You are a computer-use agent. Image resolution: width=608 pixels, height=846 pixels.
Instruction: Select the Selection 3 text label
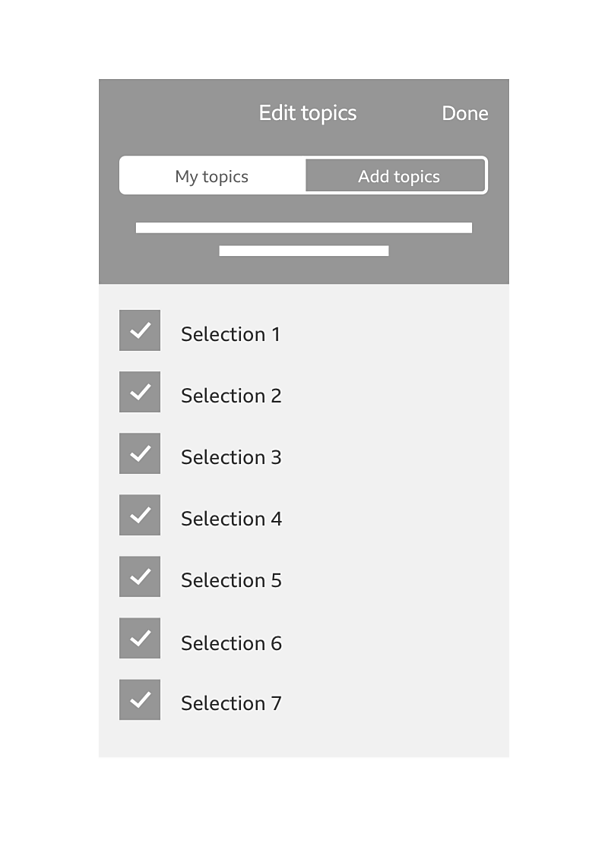(231, 457)
